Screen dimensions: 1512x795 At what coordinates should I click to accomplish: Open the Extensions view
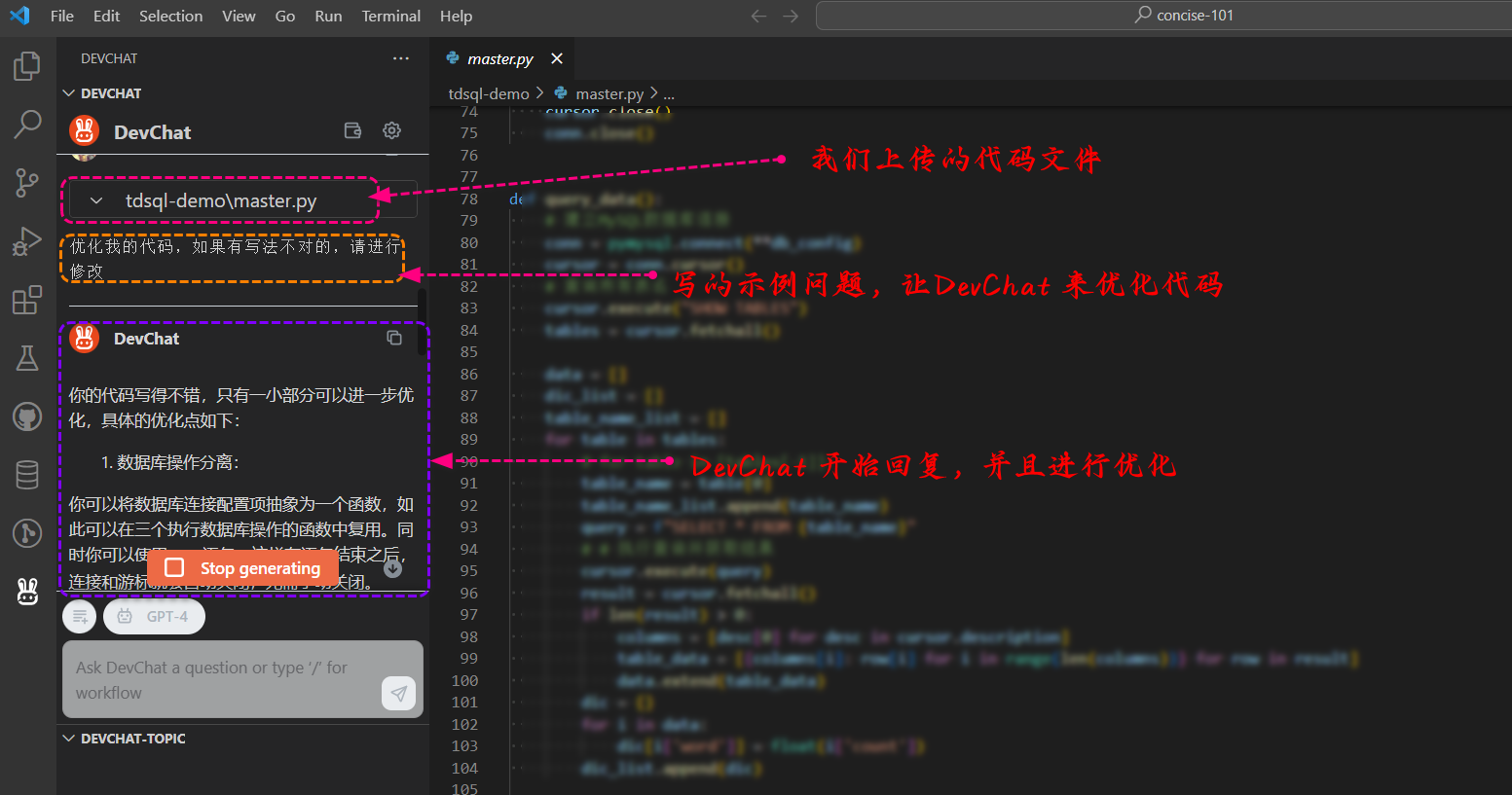[26, 299]
